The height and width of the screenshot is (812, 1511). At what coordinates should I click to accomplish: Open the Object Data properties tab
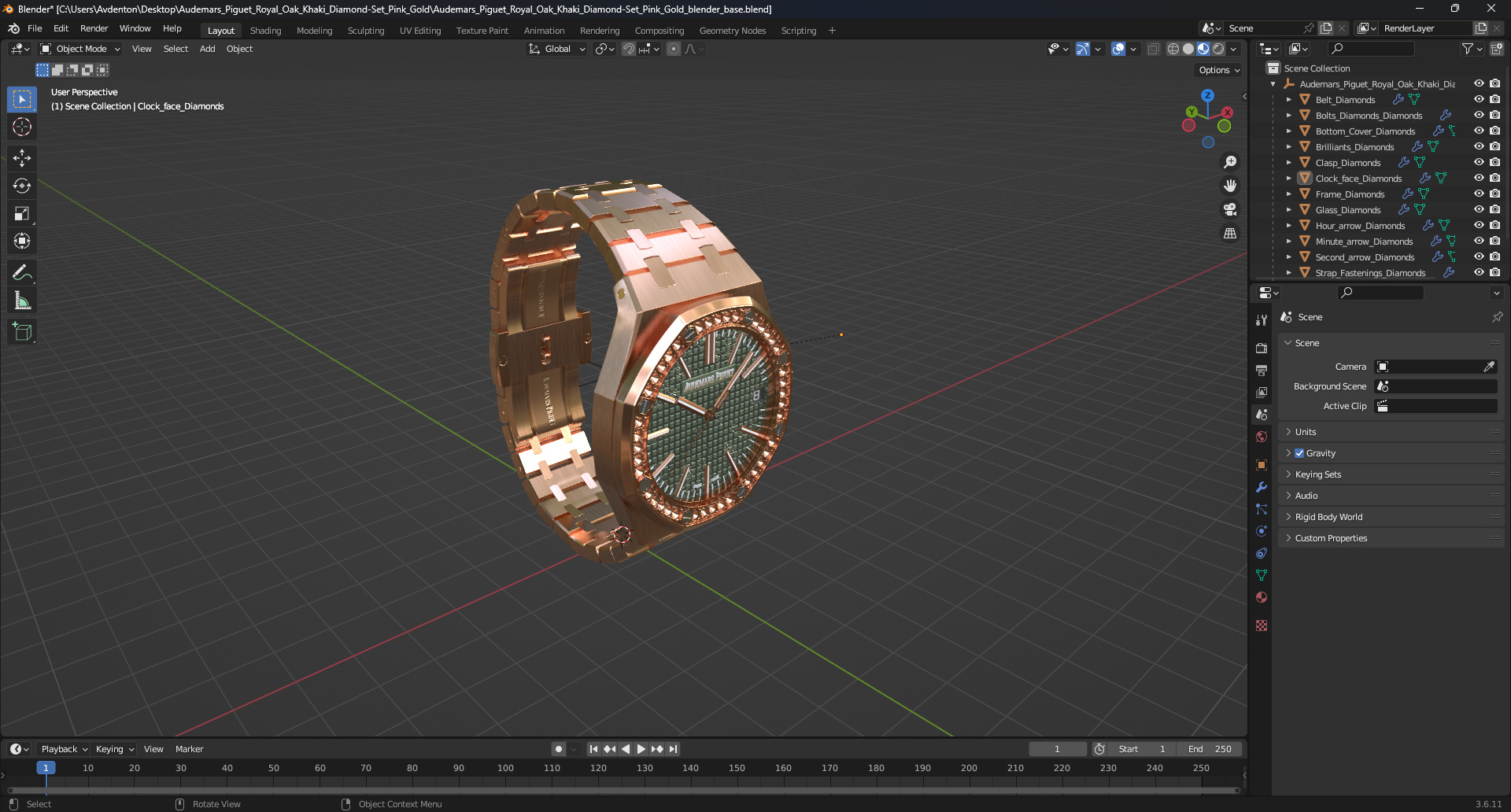1262,575
